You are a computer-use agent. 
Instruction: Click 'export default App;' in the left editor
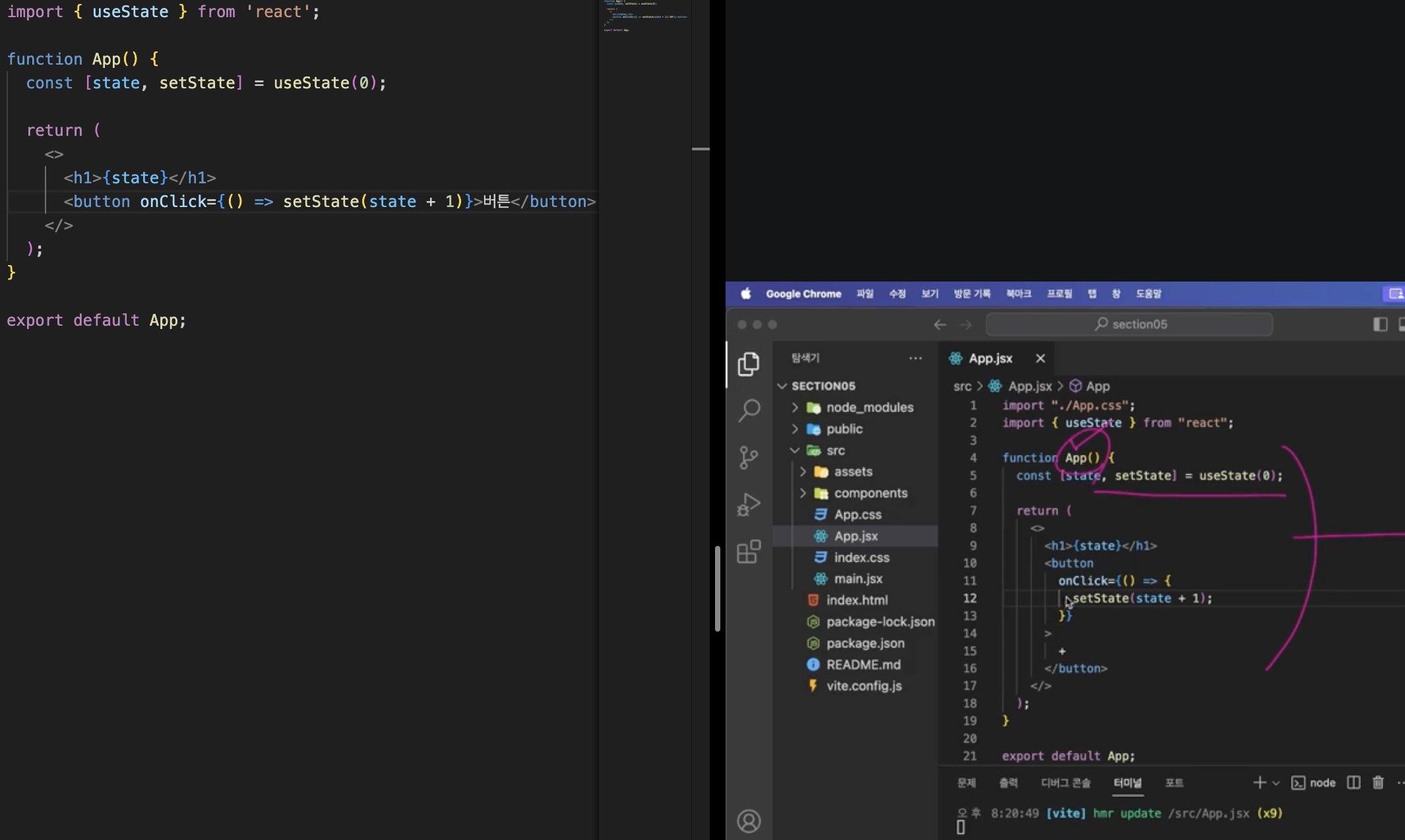[96, 320]
